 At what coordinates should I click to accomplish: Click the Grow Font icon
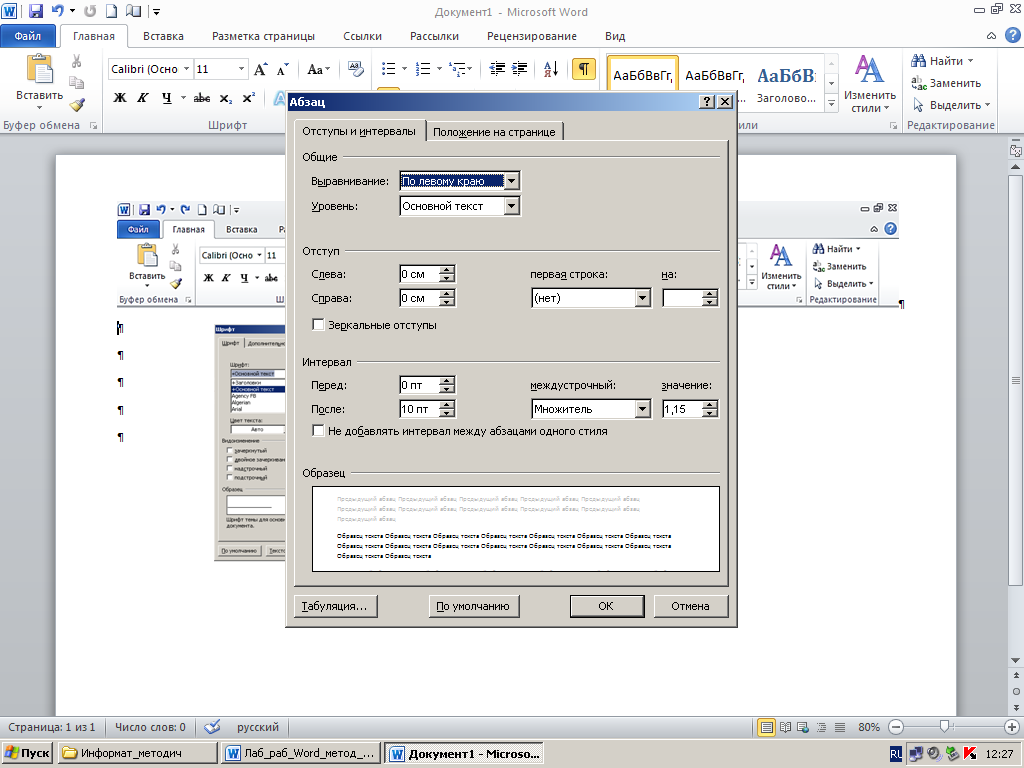pyautogui.click(x=261, y=69)
